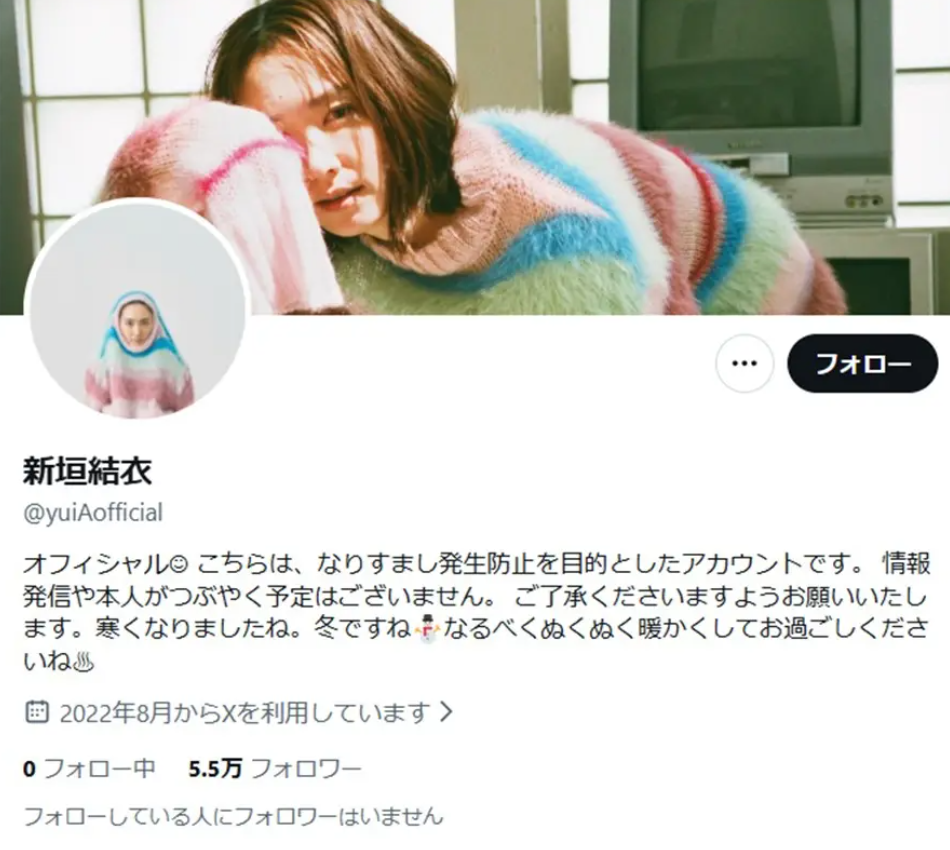Click the smiley emoji after オフィシャル
The height and width of the screenshot is (850, 950).
click(x=179, y=564)
